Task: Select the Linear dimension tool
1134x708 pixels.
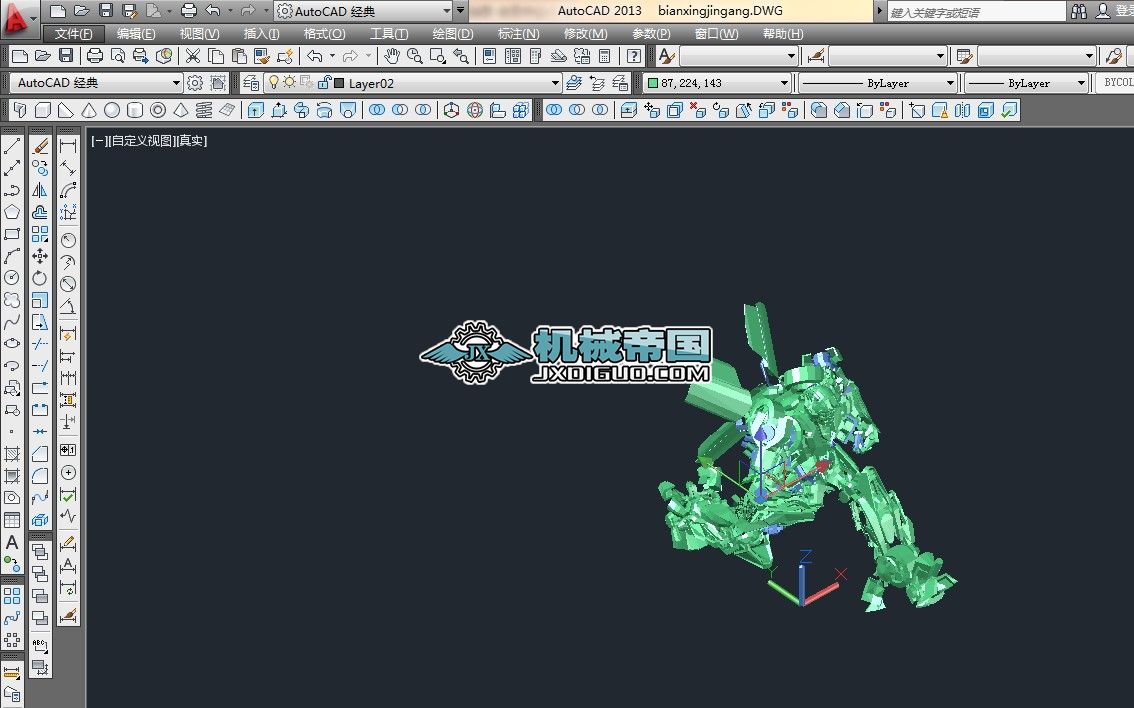Action: click(x=68, y=146)
